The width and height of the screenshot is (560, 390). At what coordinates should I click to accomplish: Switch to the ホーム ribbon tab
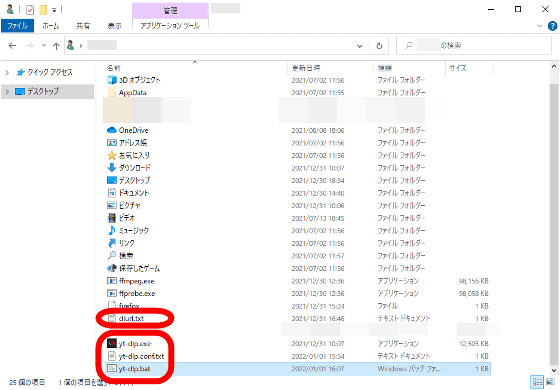[50, 26]
